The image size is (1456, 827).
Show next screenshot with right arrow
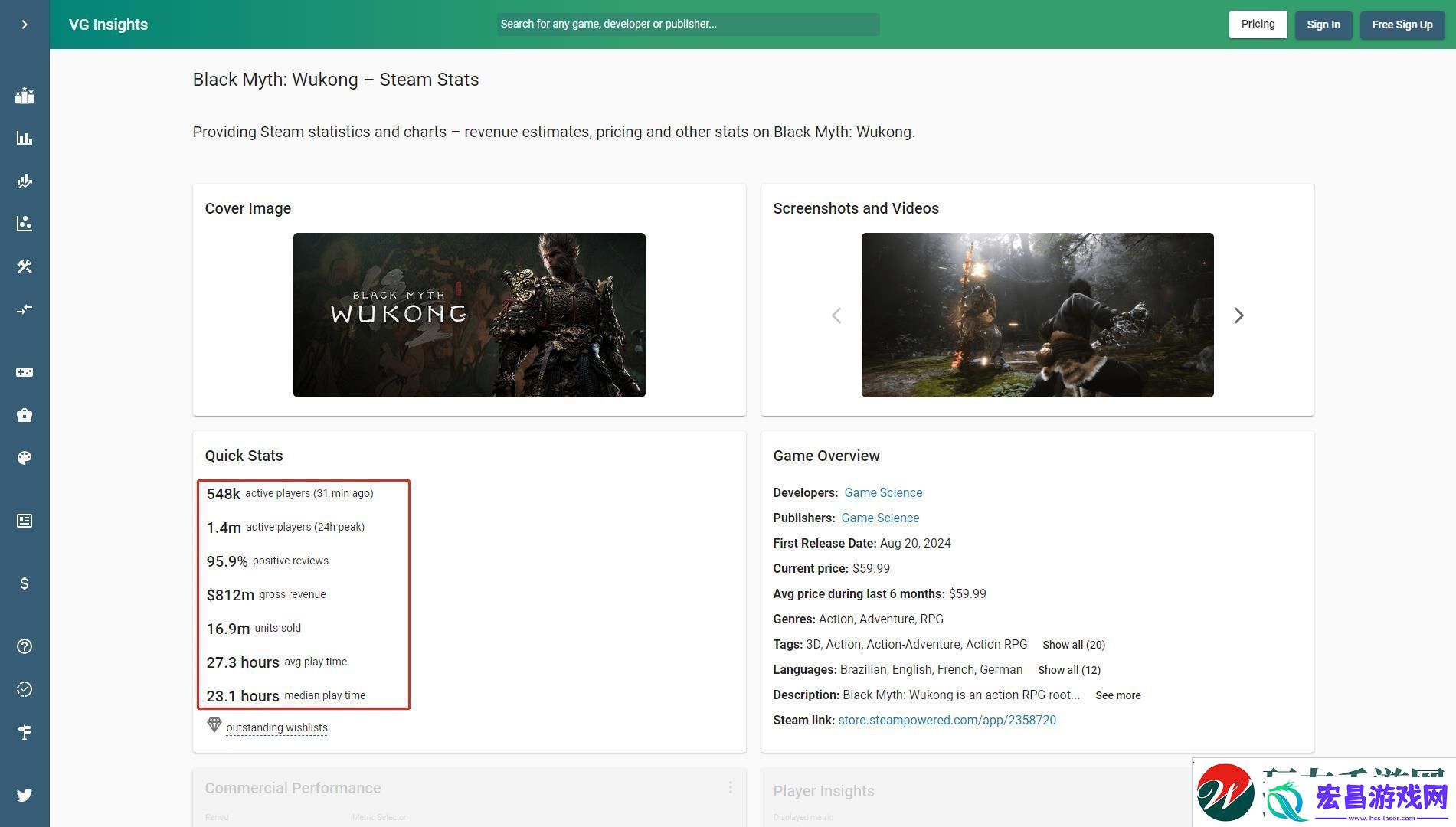[1238, 315]
